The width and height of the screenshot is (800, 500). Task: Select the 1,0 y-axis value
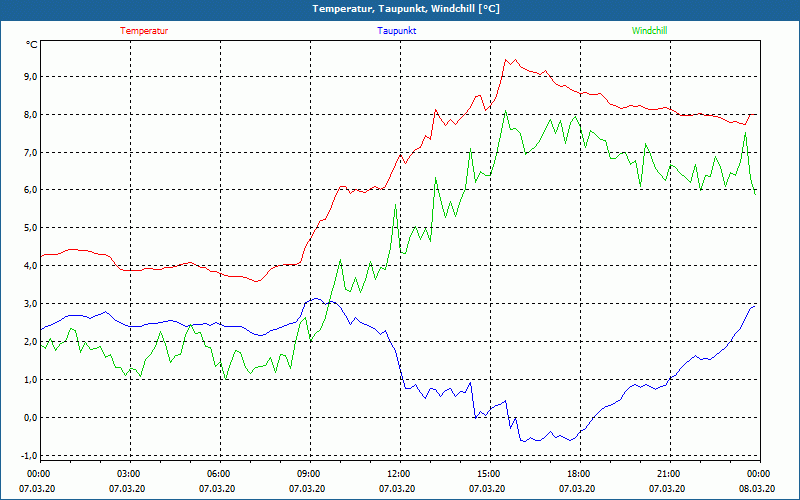31,380
